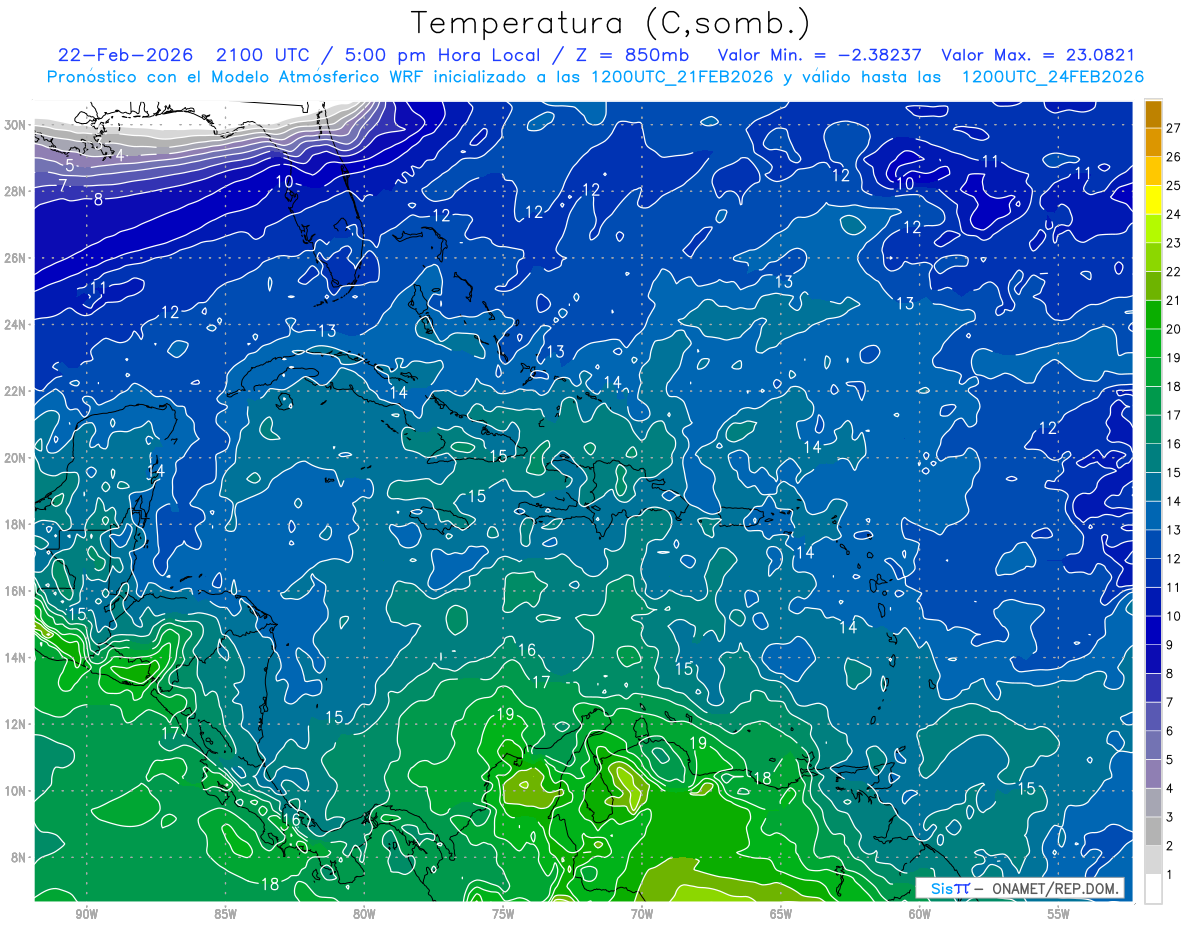Viewport: 1200px width, 927px height.
Task: Click the 'ONAMET/REP.DOM.' credit label
Action: click(1055, 888)
